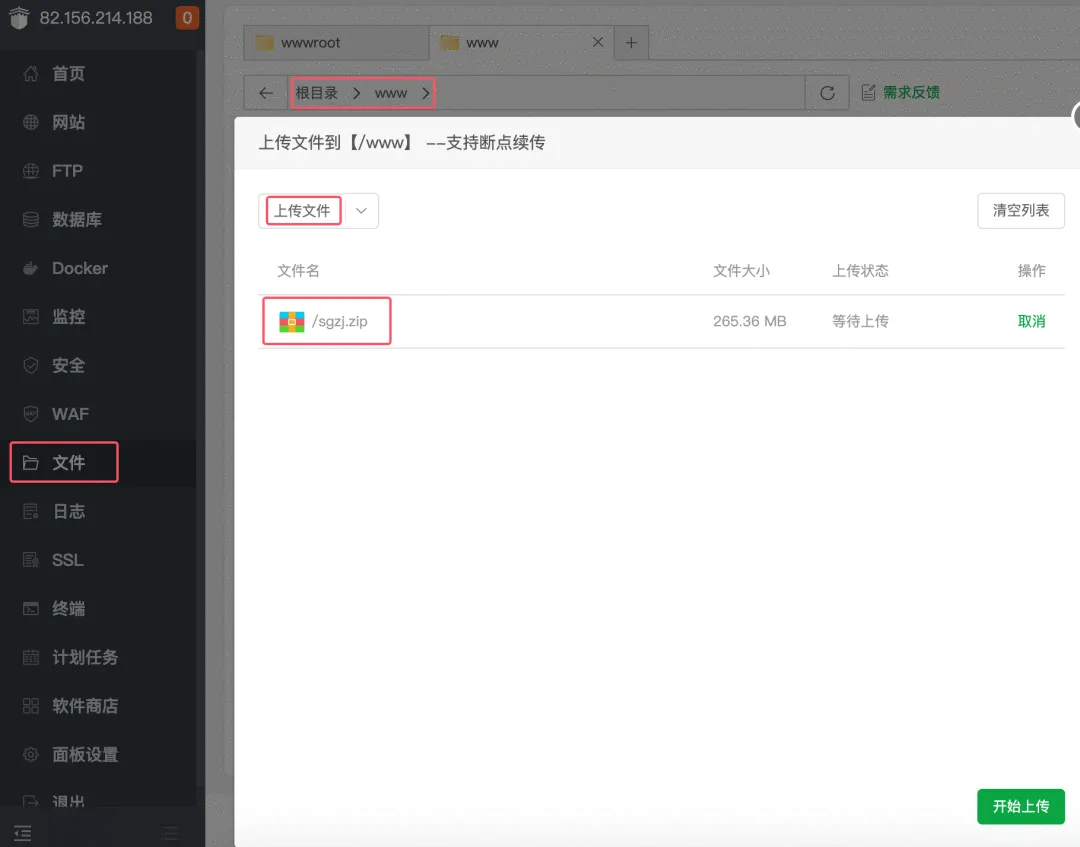This screenshot has width=1080, height=847.
Task: Click the shield icon for 安全
Action: (31, 365)
